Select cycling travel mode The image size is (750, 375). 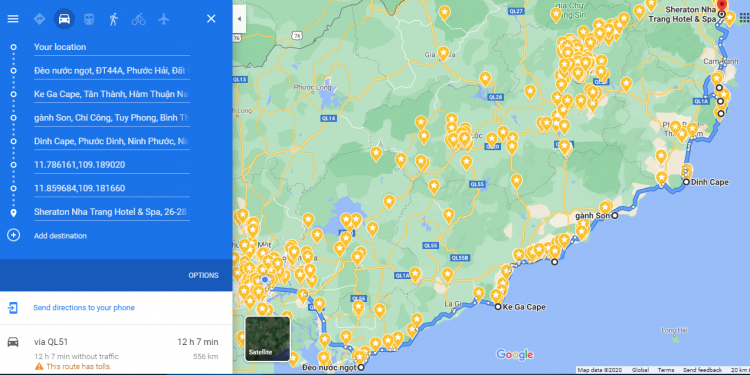click(139, 19)
